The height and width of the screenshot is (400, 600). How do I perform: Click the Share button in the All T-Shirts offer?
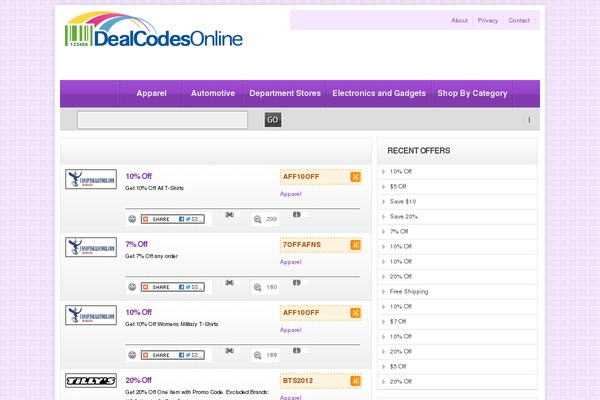[x=173, y=219]
